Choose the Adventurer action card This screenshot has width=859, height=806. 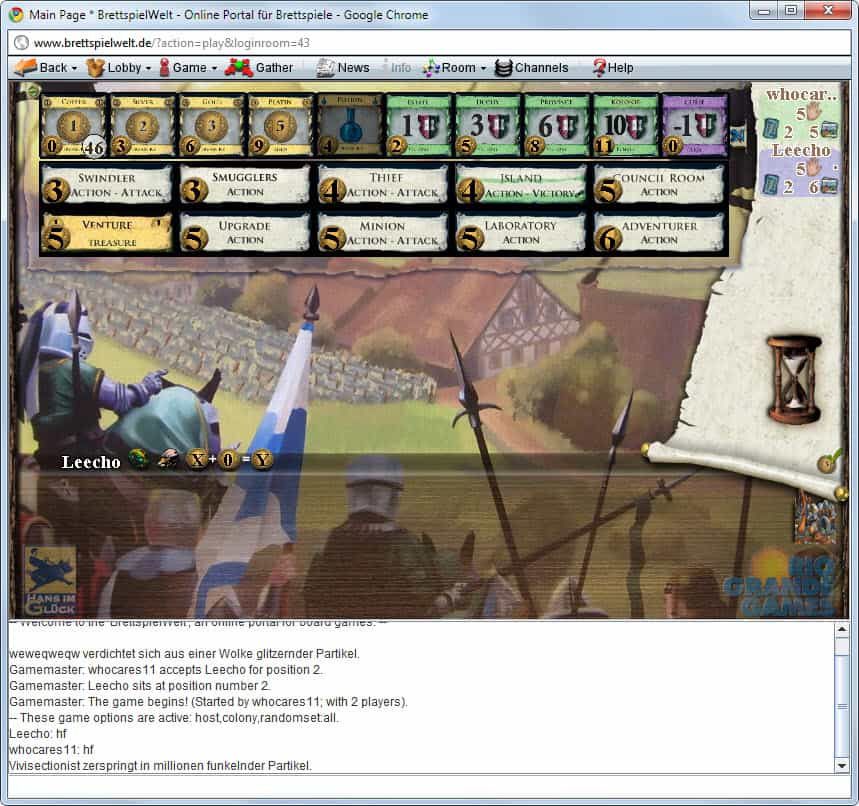(659, 233)
